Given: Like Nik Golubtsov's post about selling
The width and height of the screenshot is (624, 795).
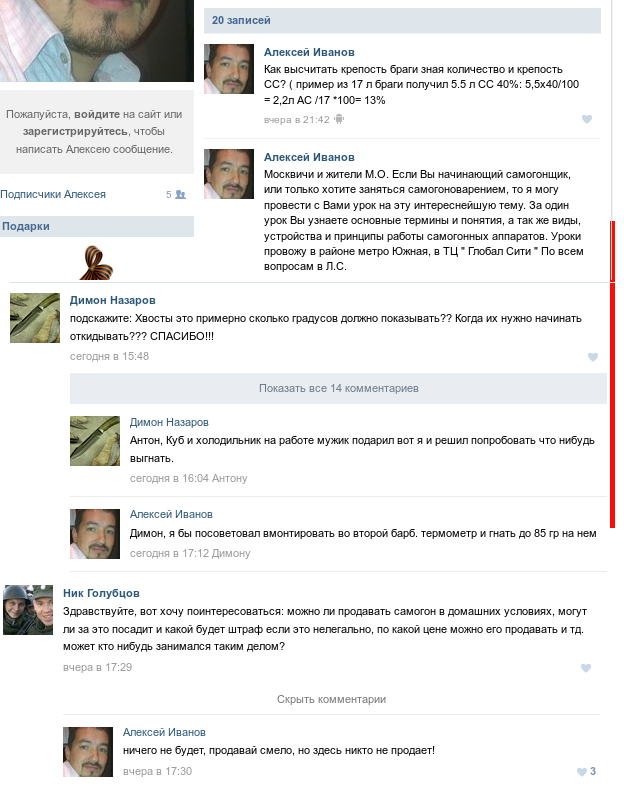Looking at the screenshot, I should [x=586, y=668].
